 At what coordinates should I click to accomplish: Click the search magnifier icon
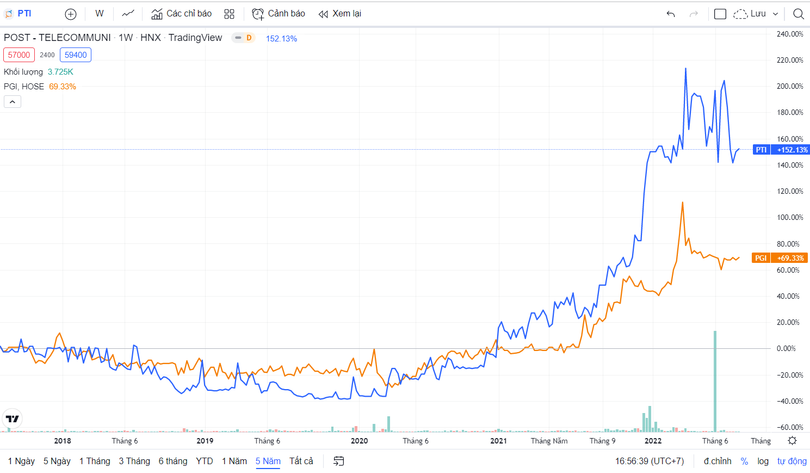pos(797,14)
